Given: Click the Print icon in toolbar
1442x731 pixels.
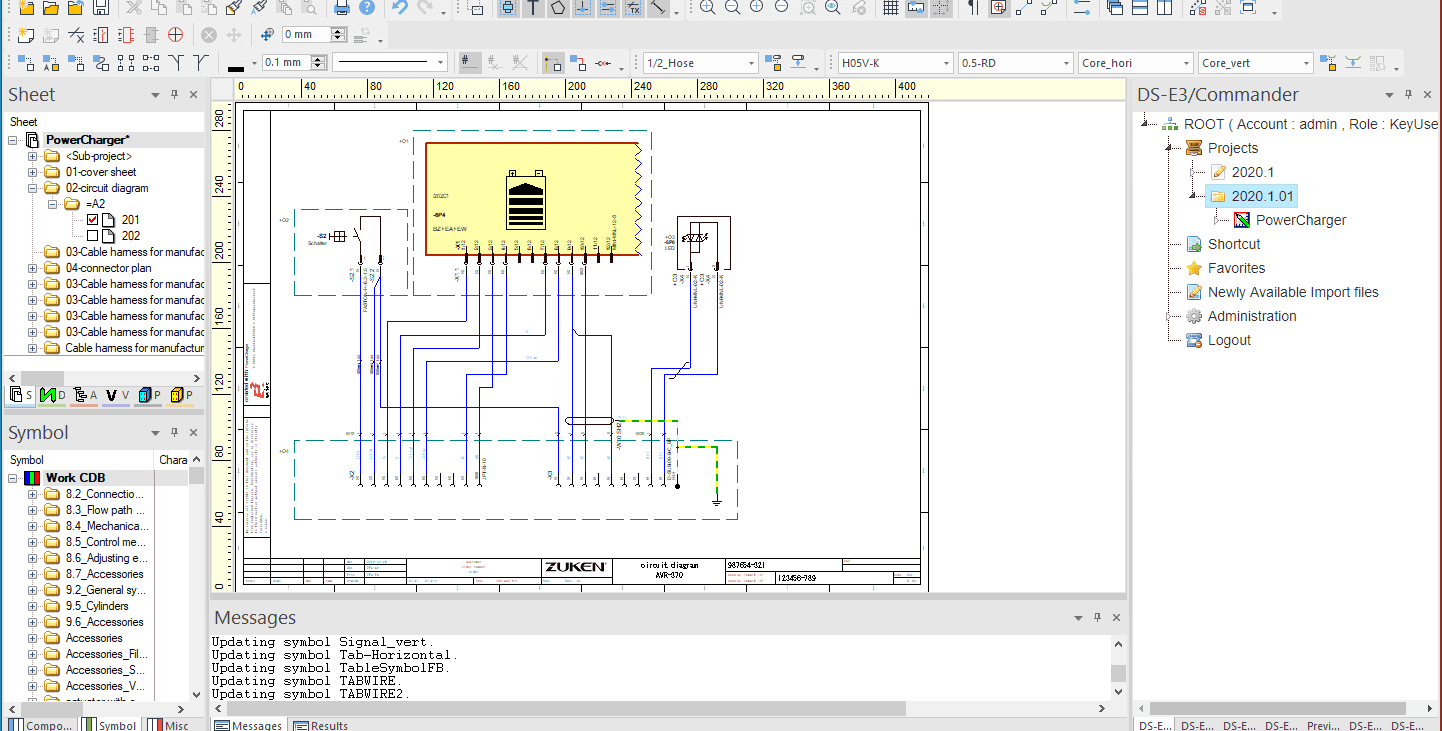Looking at the screenshot, I should tap(342, 8).
